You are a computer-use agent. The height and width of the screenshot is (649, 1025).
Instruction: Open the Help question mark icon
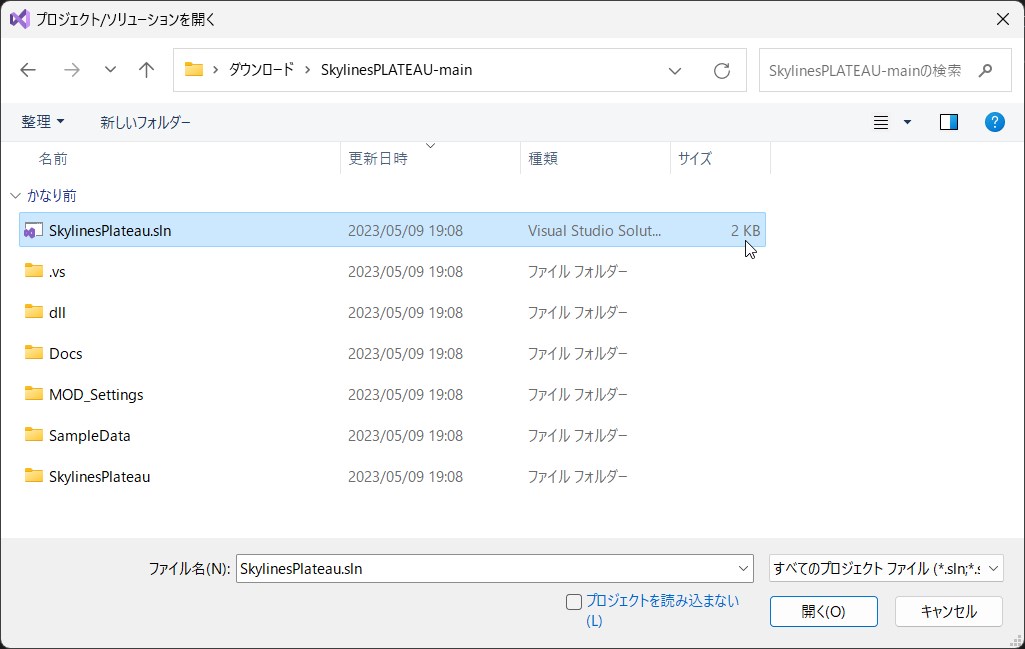[x=994, y=122]
